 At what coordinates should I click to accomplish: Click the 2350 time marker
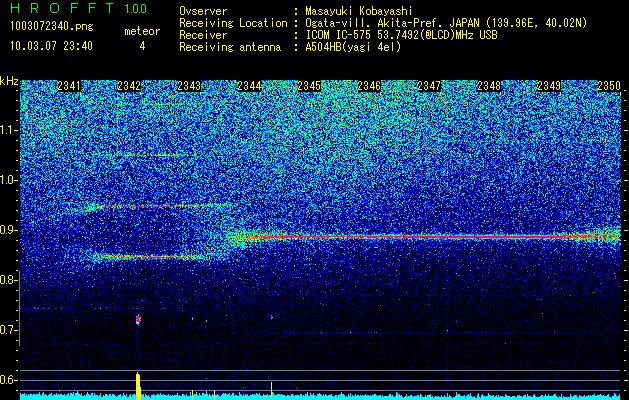tap(609, 86)
